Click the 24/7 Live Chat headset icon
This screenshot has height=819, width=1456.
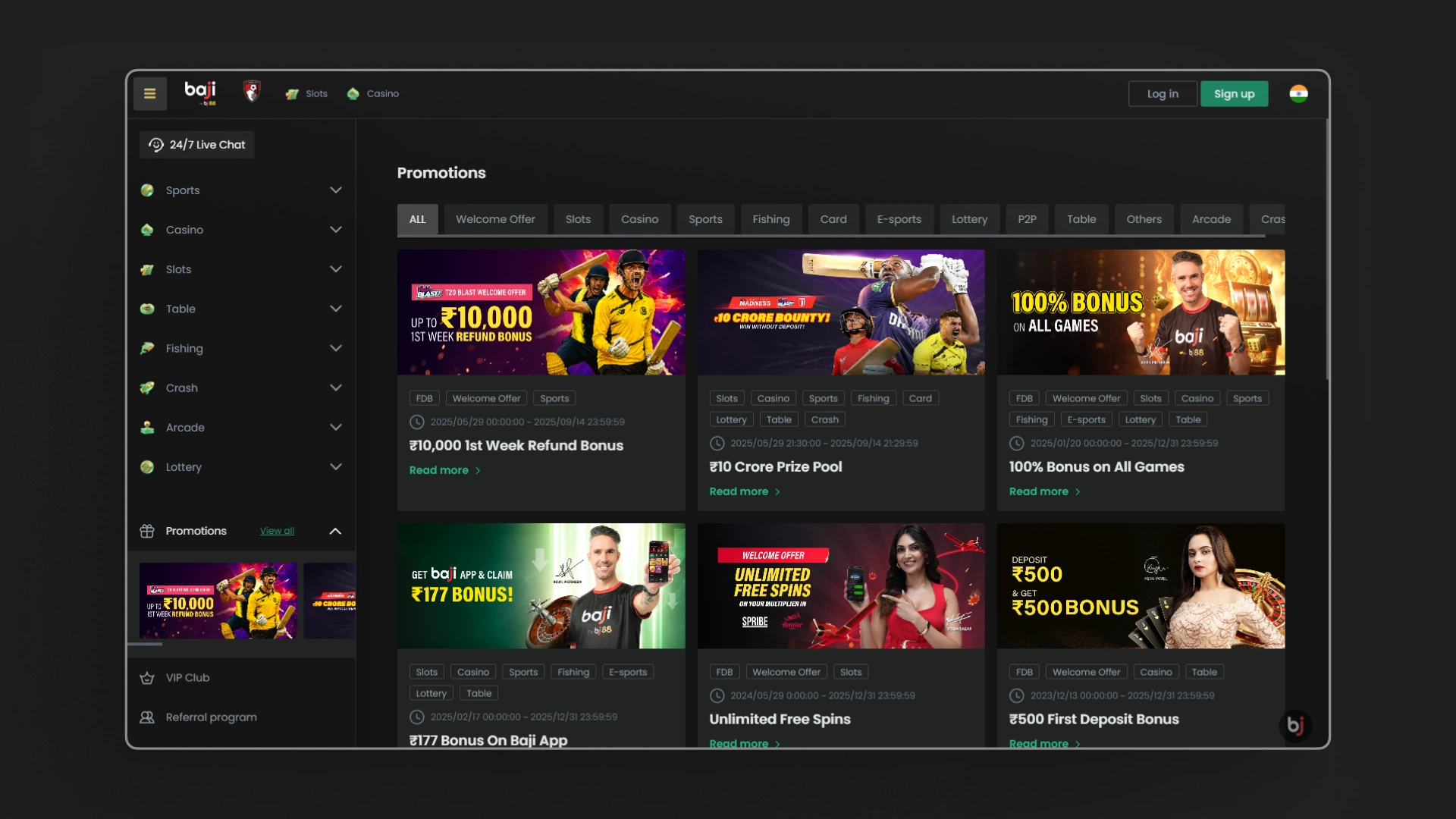pyautogui.click(x=156, y=145)
